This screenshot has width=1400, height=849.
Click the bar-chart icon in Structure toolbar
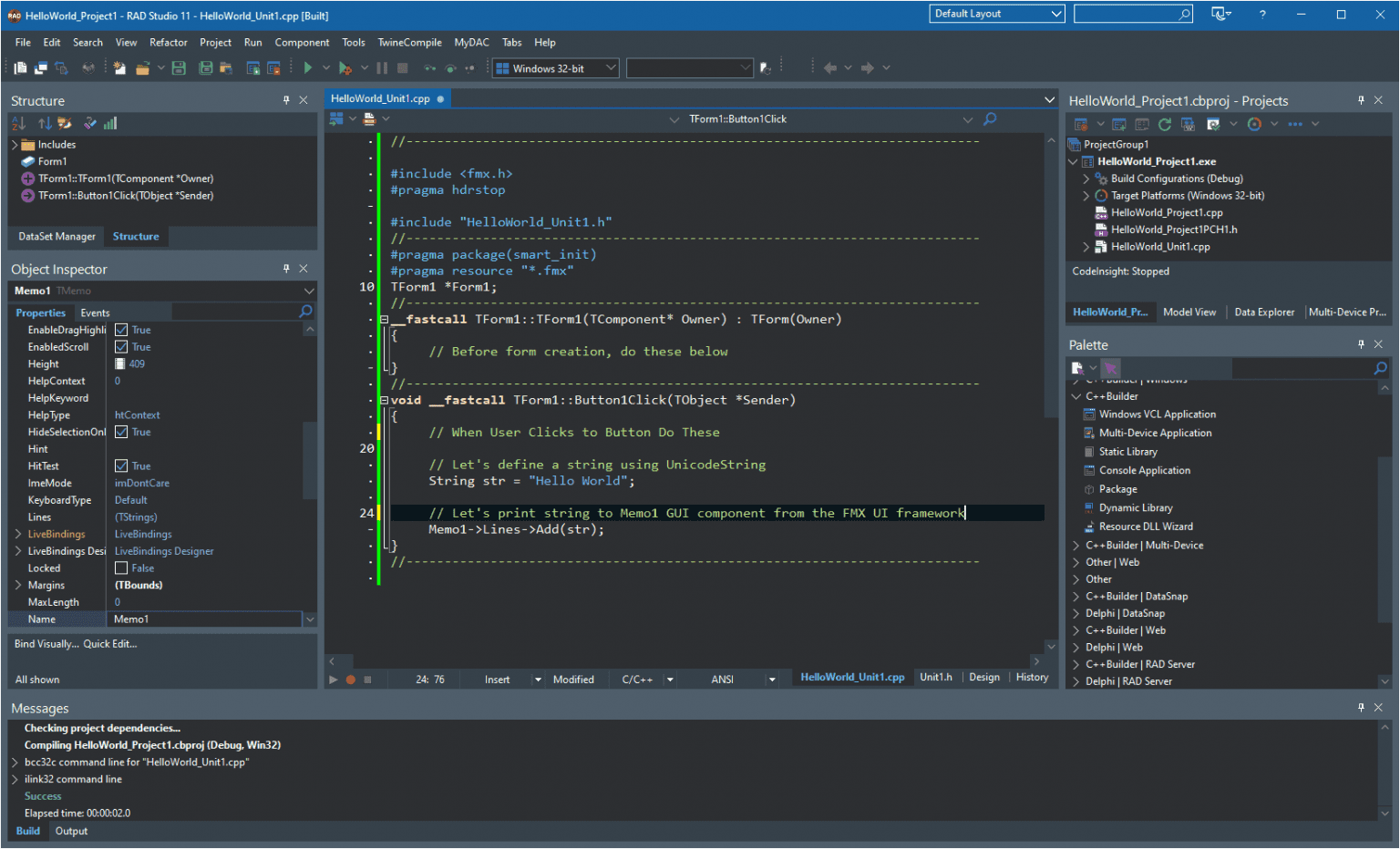point(110,123)
